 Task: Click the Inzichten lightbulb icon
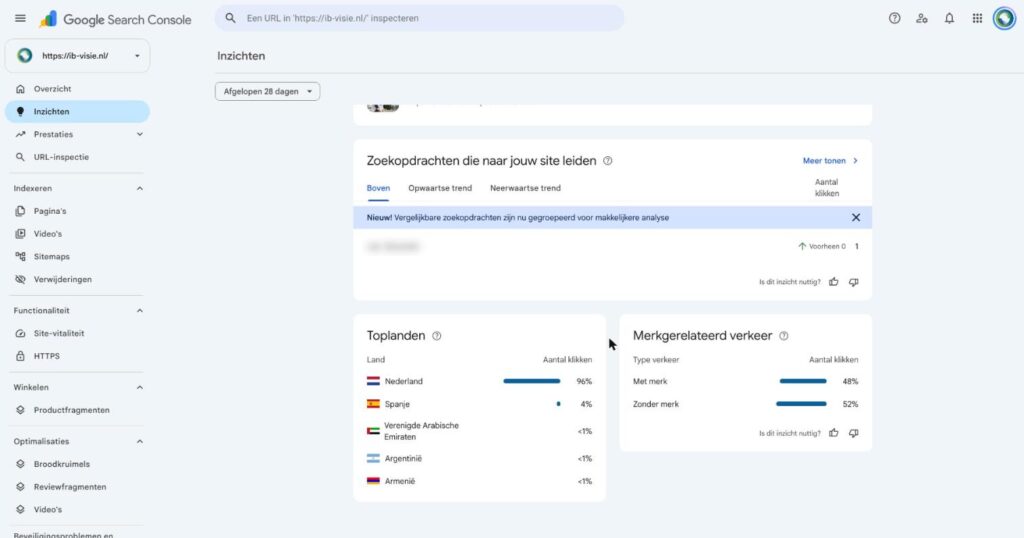coord(20,112)
